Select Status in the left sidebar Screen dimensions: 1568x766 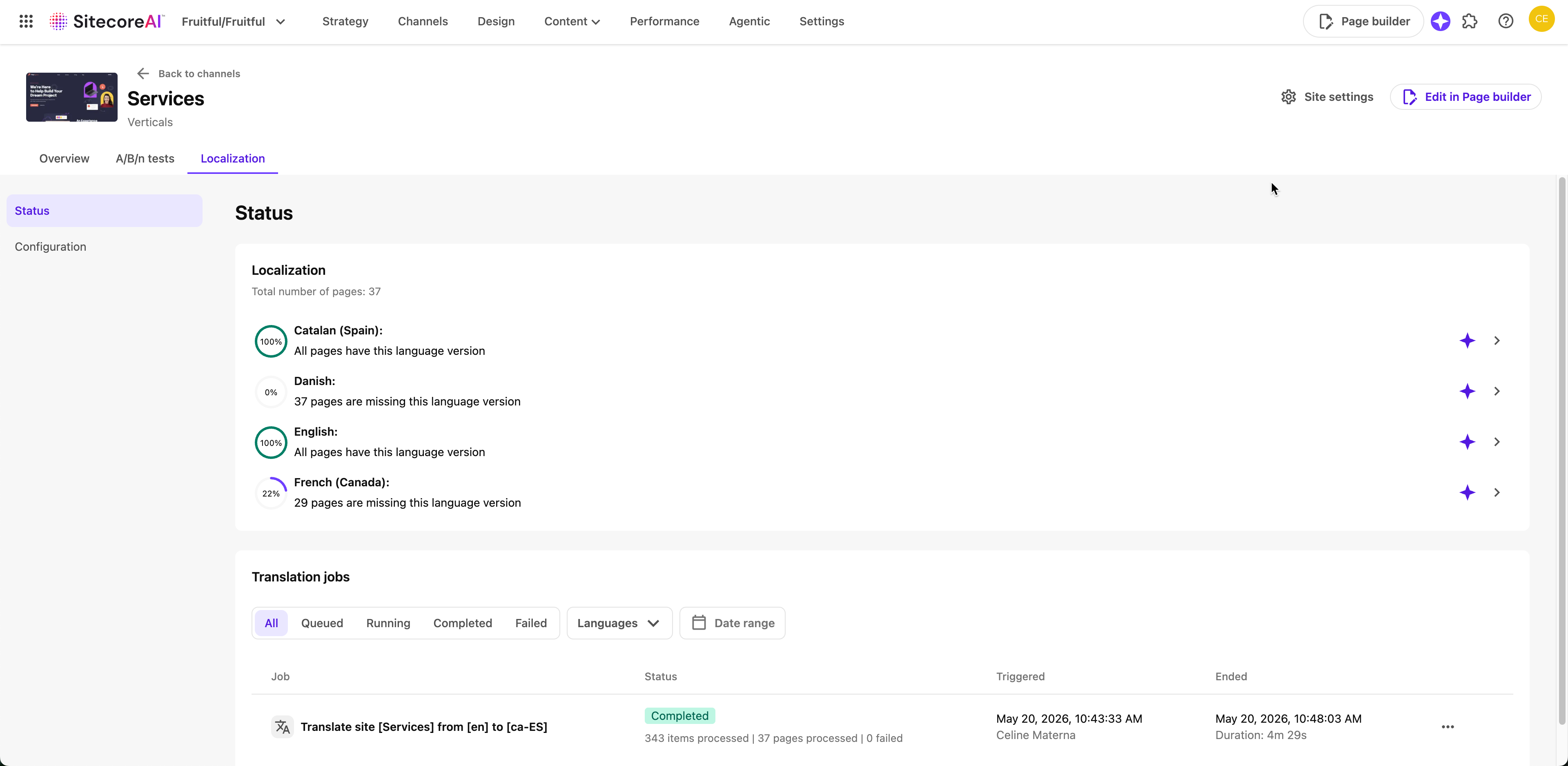tap(104, 211)
